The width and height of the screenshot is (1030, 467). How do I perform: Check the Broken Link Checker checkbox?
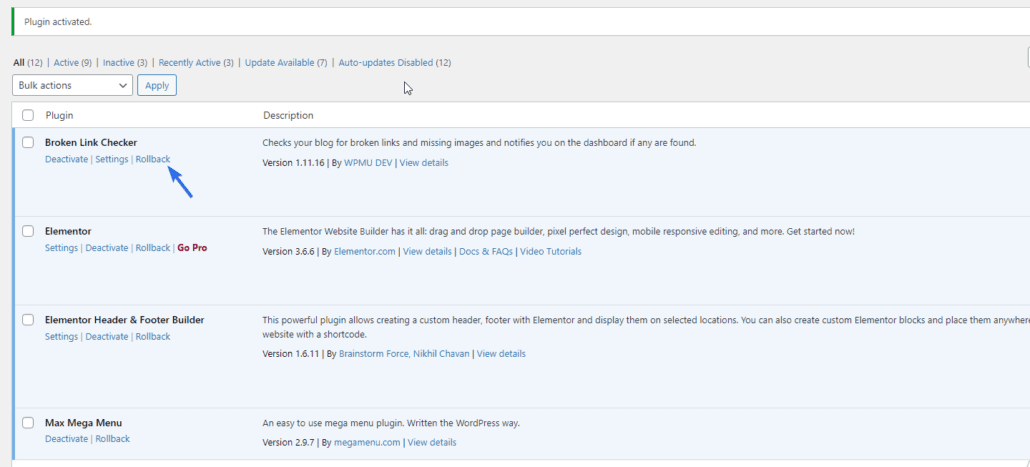(28, 143)
